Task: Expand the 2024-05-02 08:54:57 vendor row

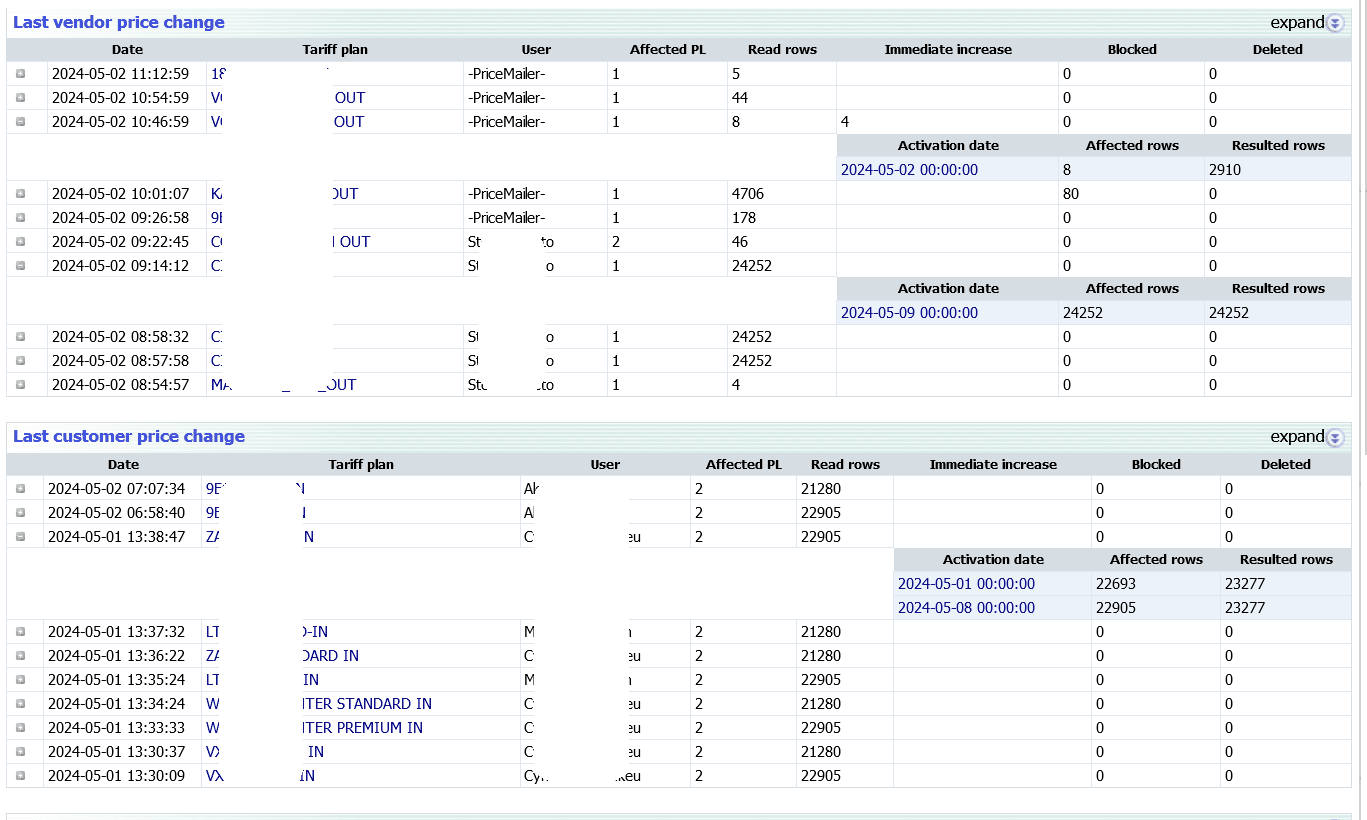Action: click(x=20, y=385)
